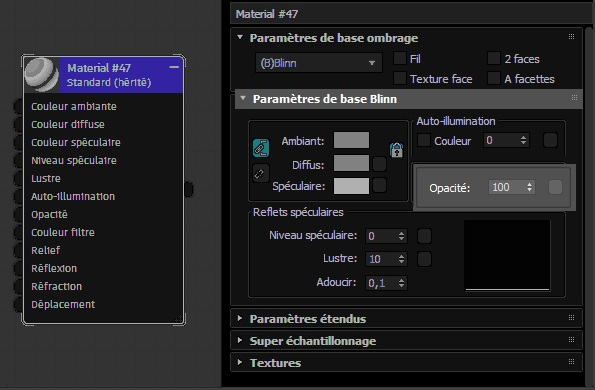Click the Lustre spinner arrows
The image size is (595, 390).
401,259
